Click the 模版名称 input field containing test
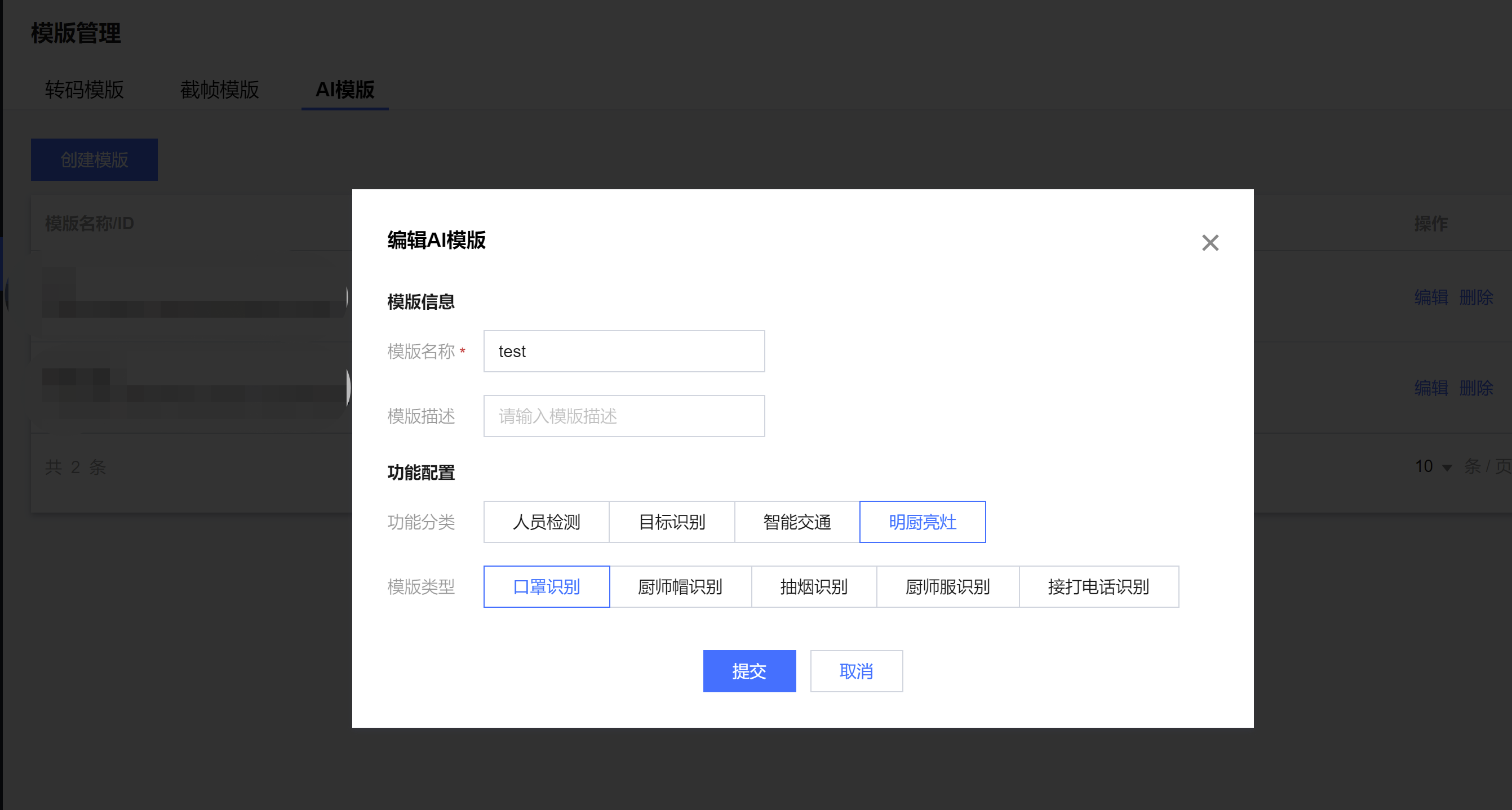 click(x=623, y=351)
